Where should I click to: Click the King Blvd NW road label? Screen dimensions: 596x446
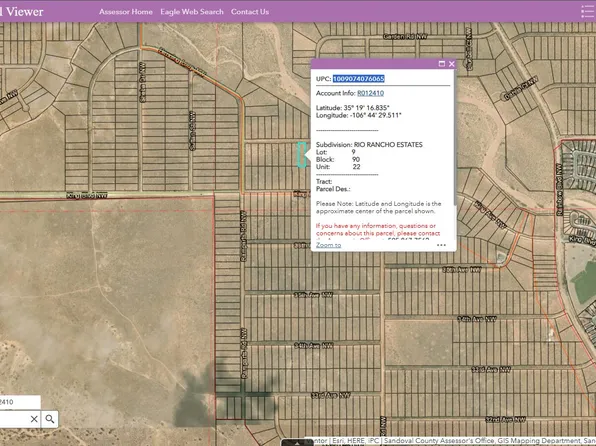pyautogui.click(x=87, y=195)
